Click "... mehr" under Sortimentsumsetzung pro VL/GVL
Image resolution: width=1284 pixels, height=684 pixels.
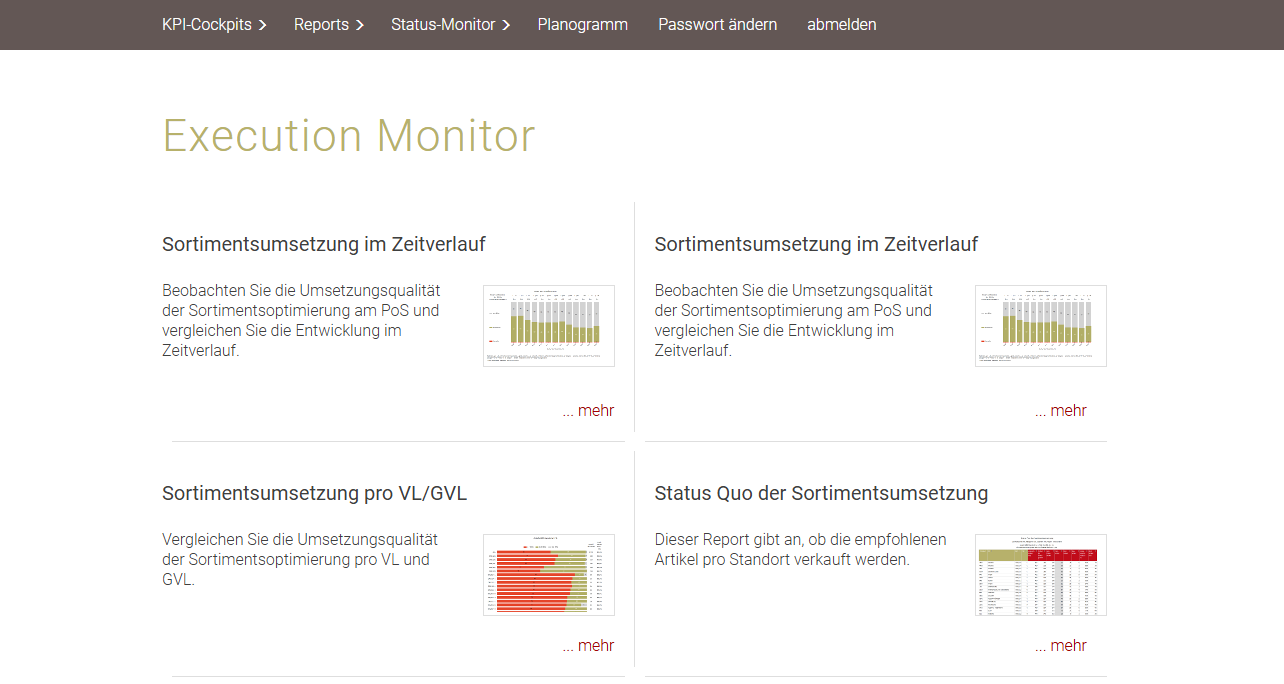(x=588, y=646)
